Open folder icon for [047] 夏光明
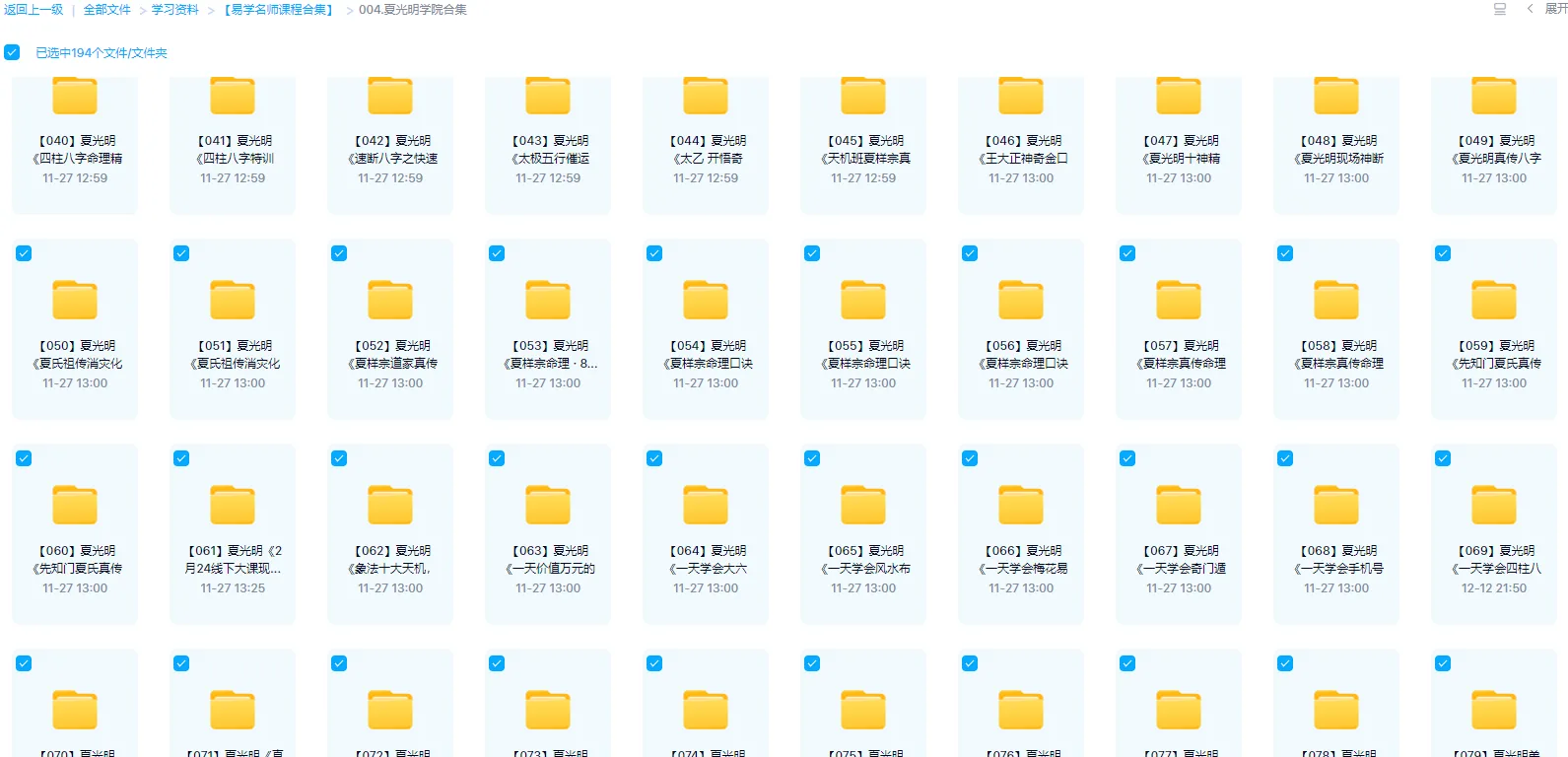Image resolution: width=1568 pixels, height=757 pixels. tap(1179, 96)
